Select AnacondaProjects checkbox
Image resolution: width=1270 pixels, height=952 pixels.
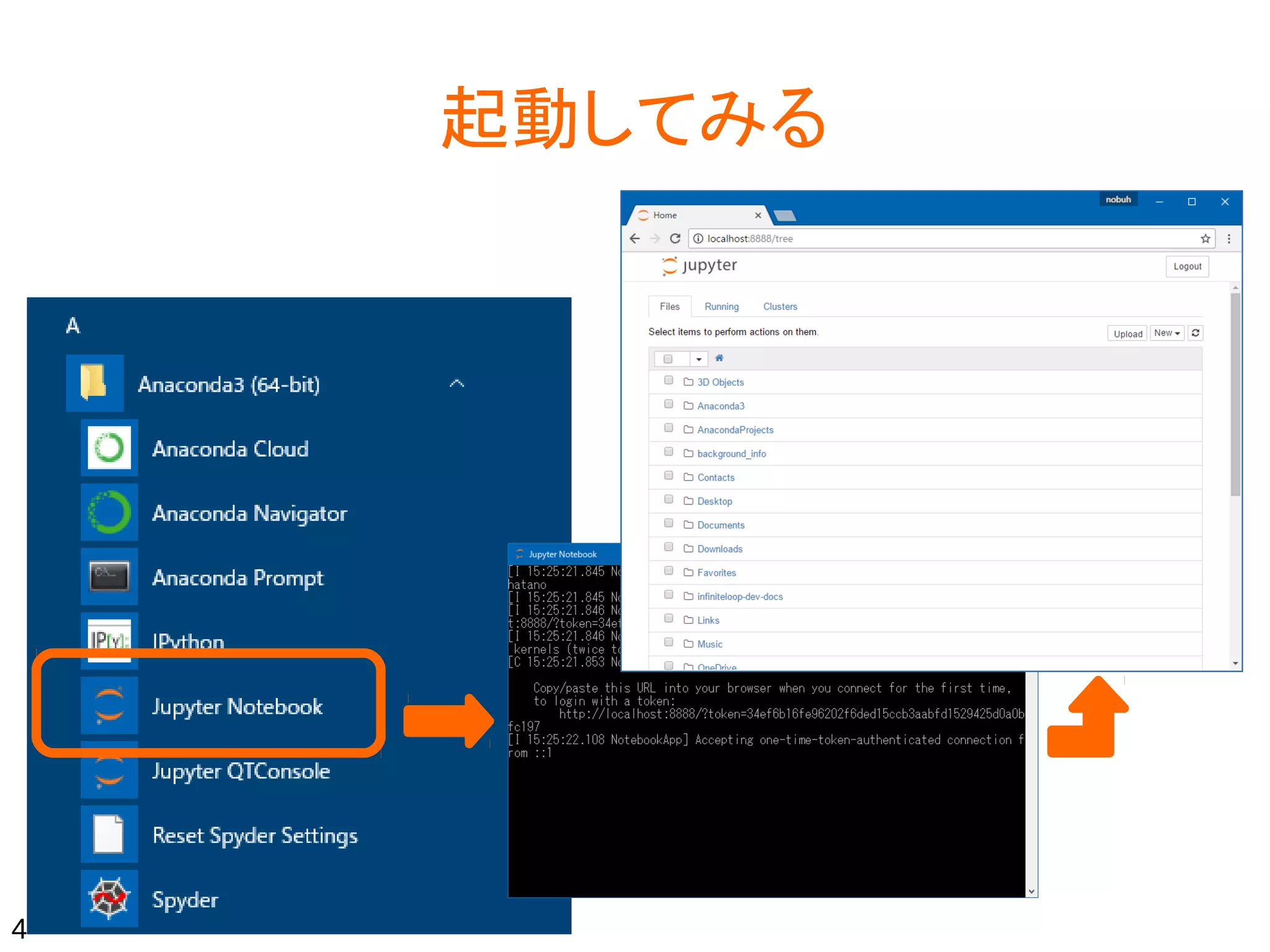pos(668,428)
